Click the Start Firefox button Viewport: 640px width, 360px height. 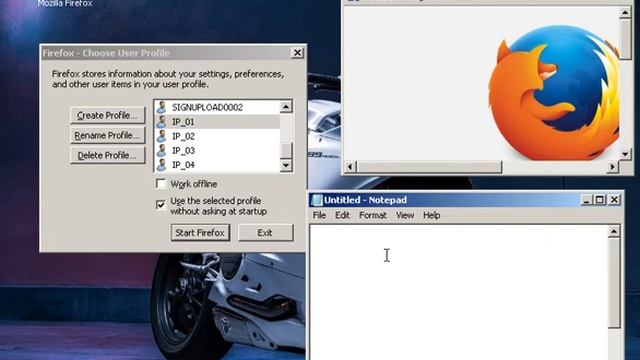tap(200, 233)
